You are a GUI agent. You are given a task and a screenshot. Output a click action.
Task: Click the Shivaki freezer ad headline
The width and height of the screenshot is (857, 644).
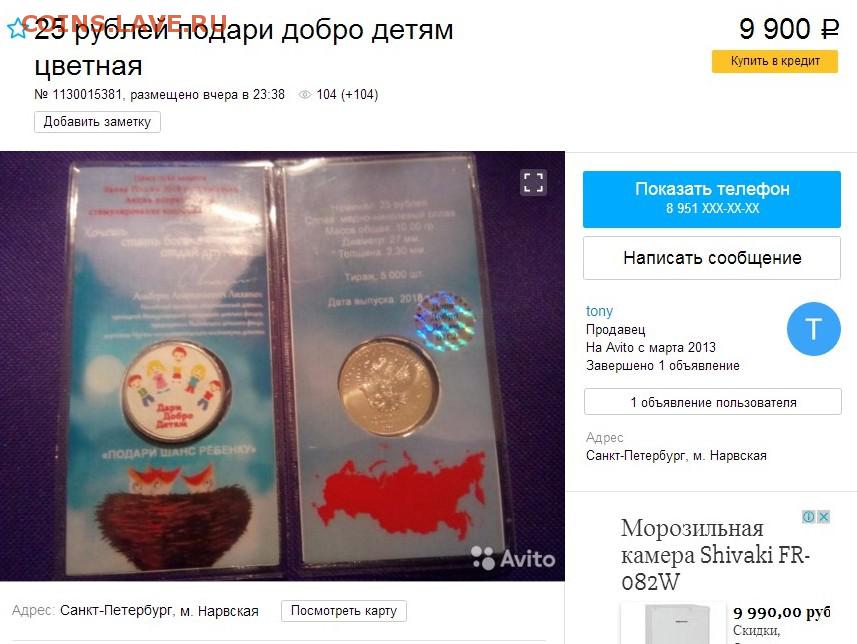pyautogui.click(x=715, y=555)
